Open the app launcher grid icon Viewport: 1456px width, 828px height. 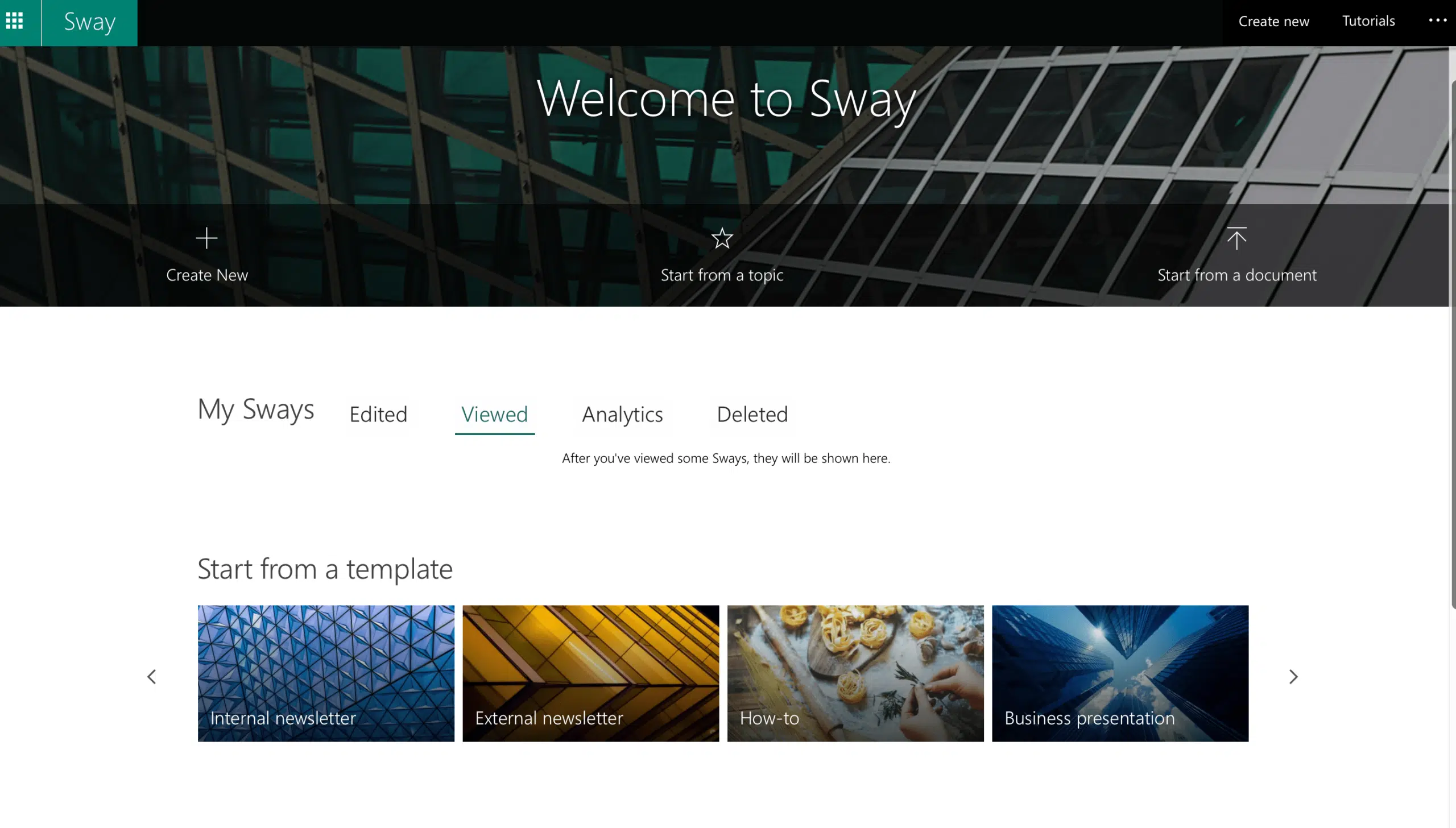(14, 22)
